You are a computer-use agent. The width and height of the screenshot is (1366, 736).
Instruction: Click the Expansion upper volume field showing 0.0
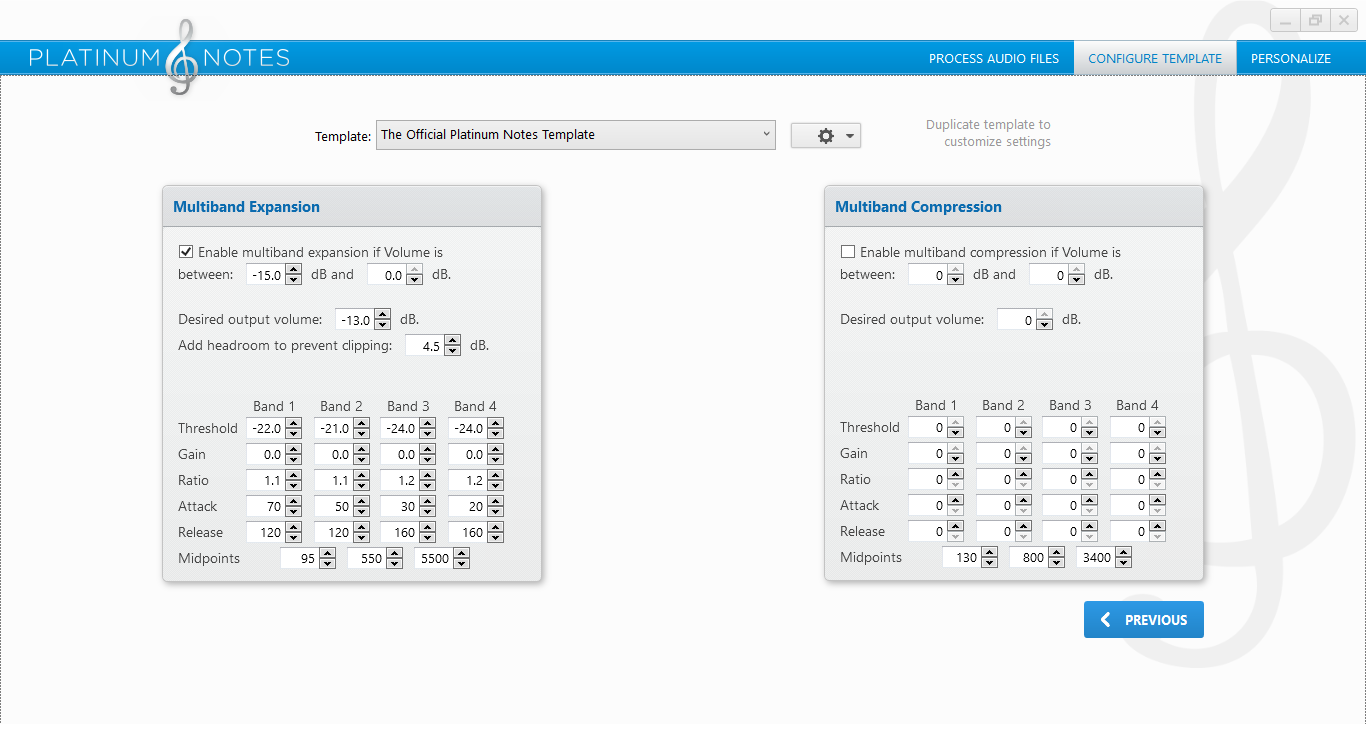(386, 275)
